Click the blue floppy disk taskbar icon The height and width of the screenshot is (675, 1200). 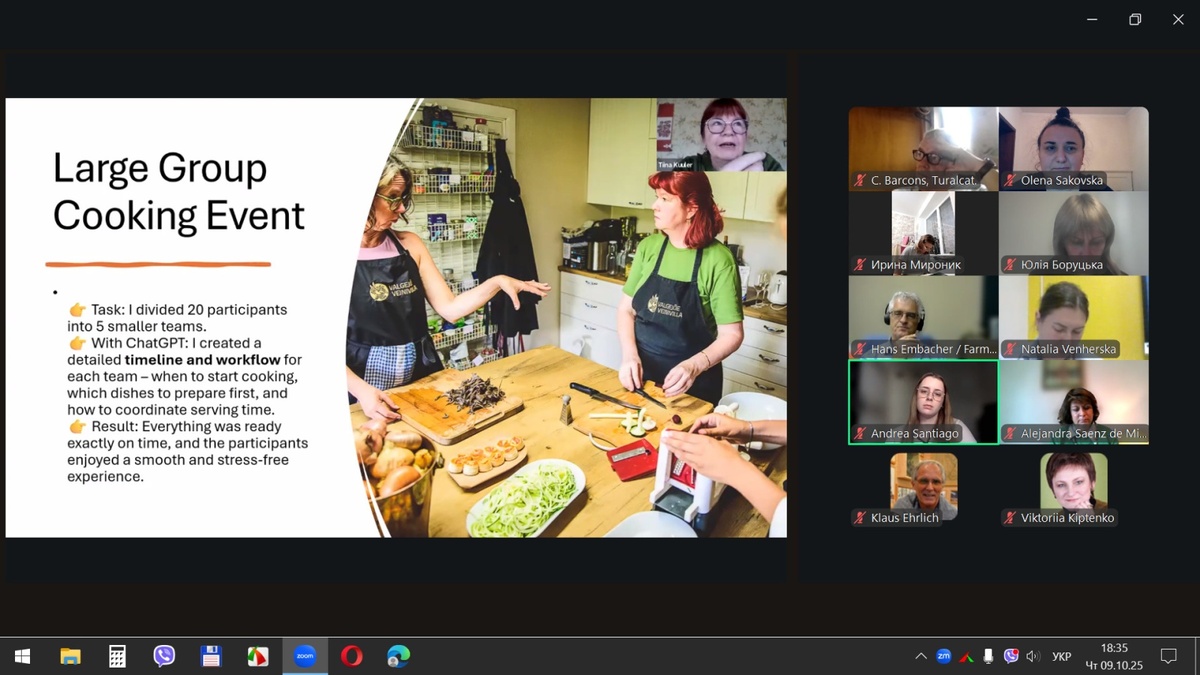coord(211,656)
